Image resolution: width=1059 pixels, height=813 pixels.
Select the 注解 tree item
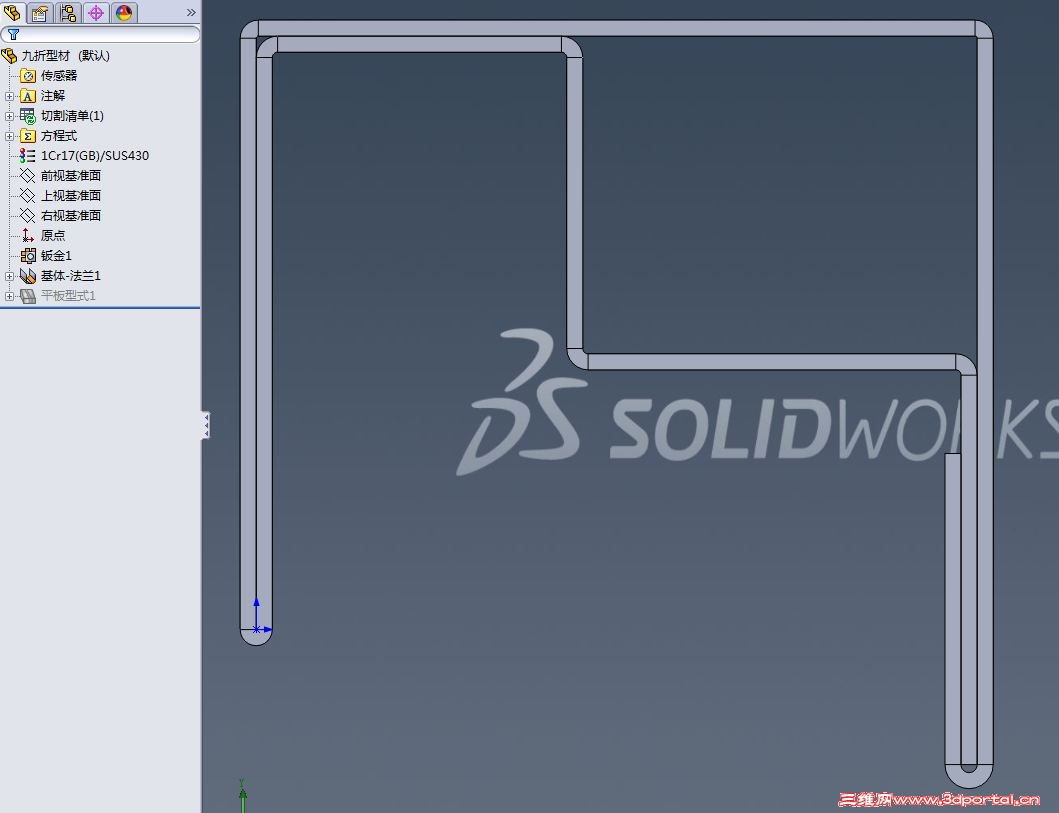click(53, 96)
